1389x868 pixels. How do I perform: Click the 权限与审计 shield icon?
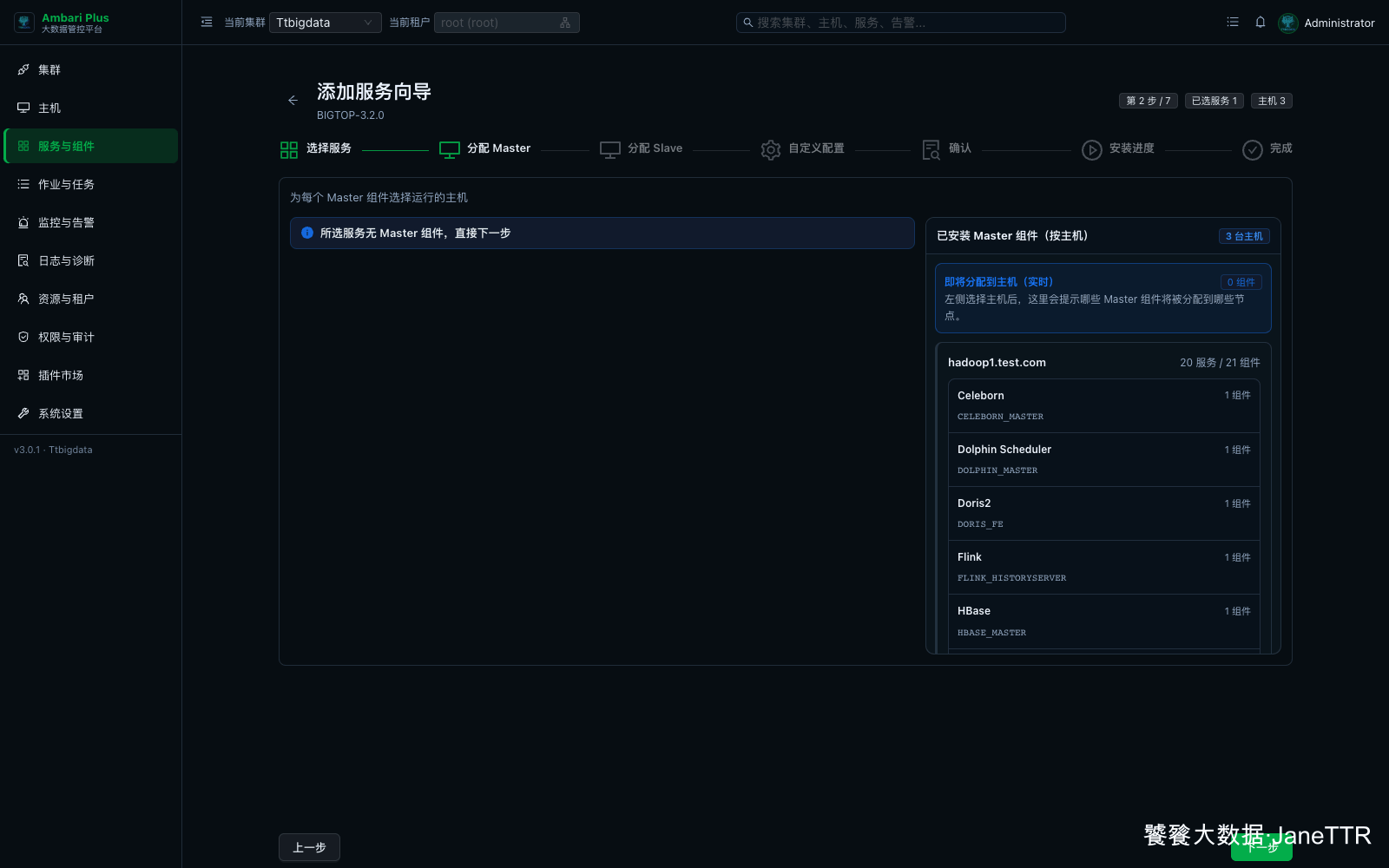pyautogui.click(x=23, y=337)
